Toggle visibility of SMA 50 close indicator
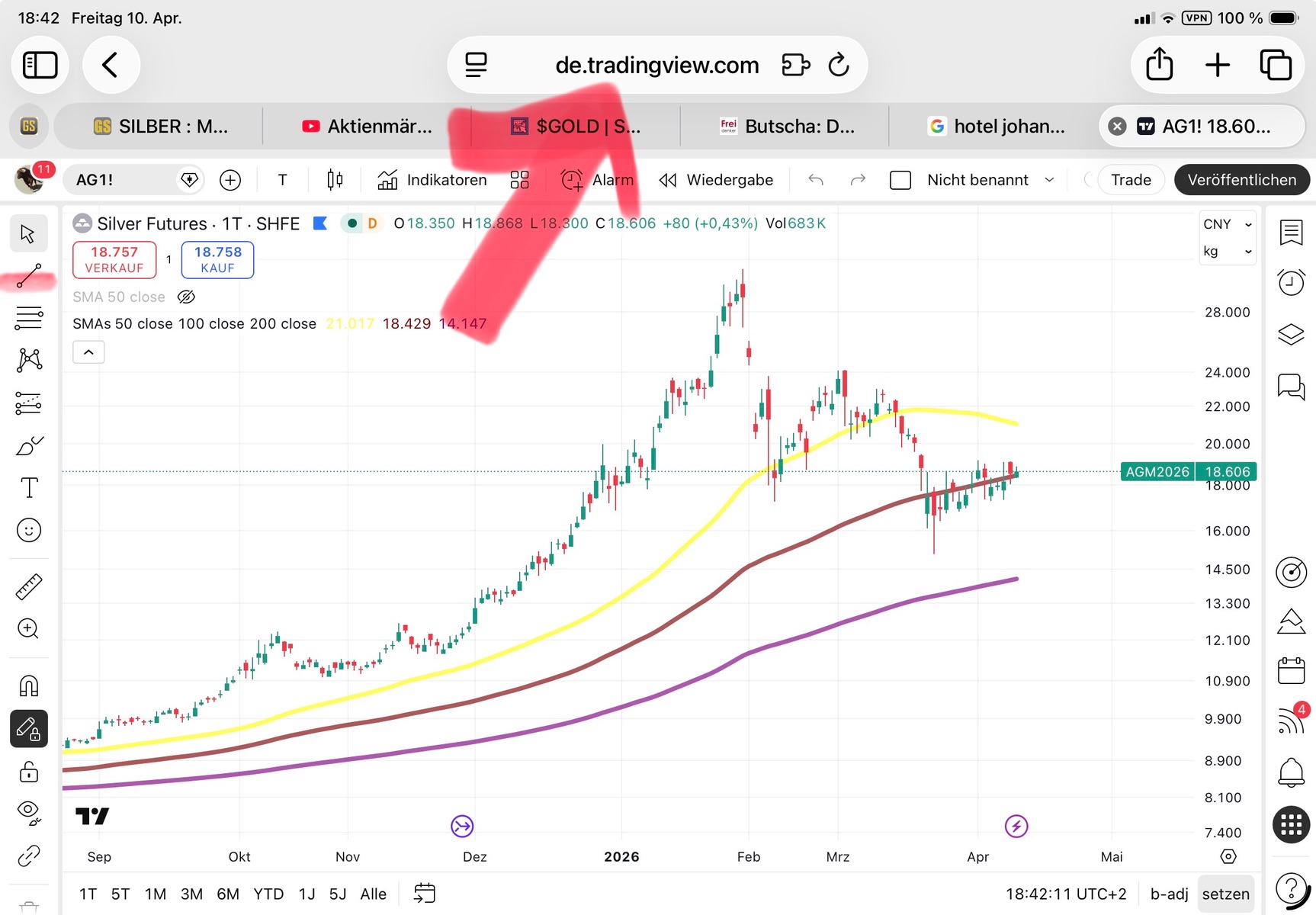The image size is (1316, 915). pos(186,297)
